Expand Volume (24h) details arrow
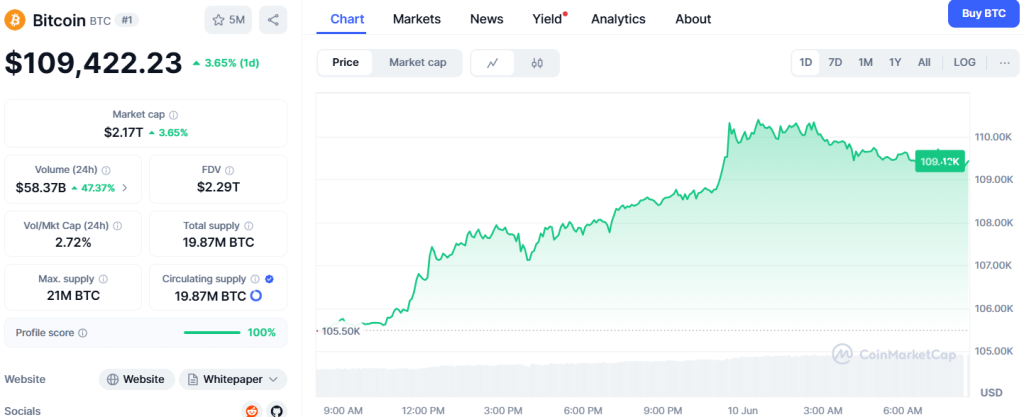The image size is (1024, 417). tap(125, 188)
